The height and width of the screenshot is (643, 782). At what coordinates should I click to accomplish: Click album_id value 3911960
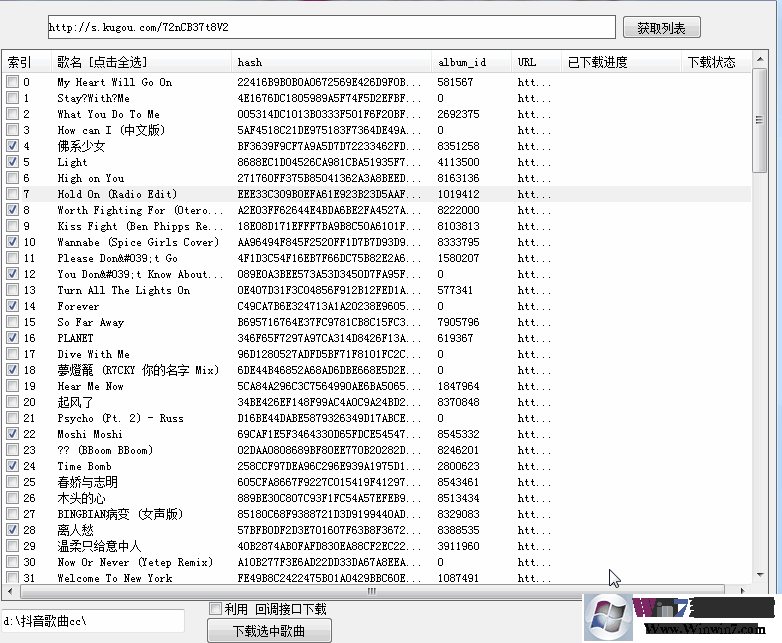pyautogui.click(x=458, y=546)
